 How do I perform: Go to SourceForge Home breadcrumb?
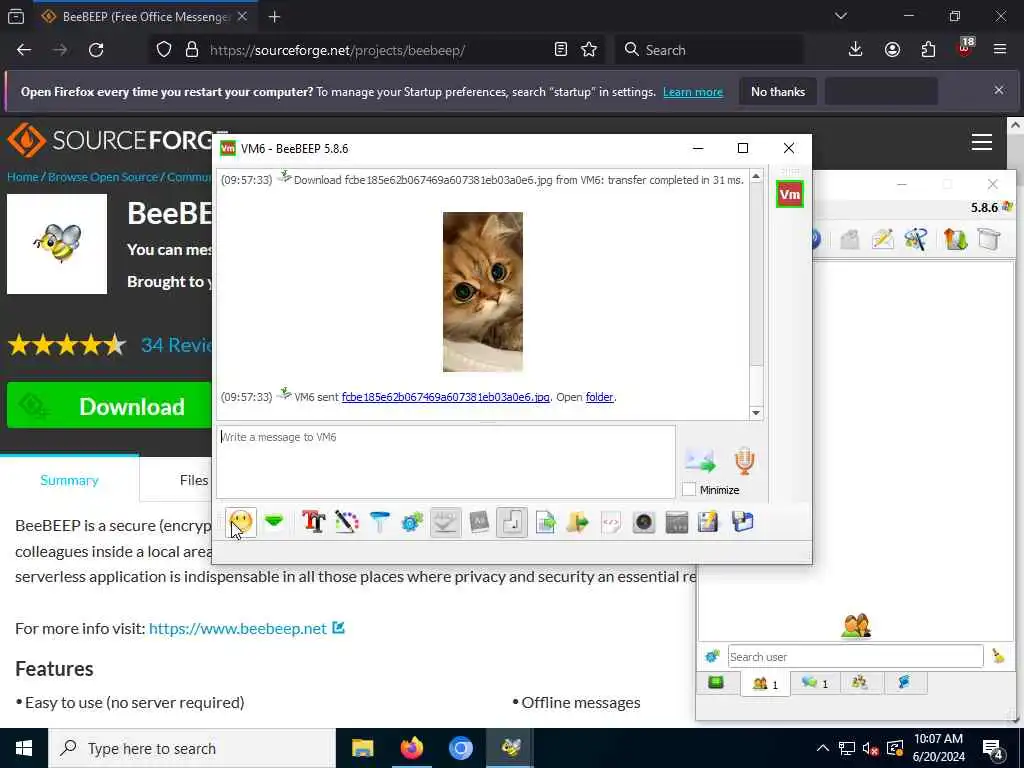point(22,177)
